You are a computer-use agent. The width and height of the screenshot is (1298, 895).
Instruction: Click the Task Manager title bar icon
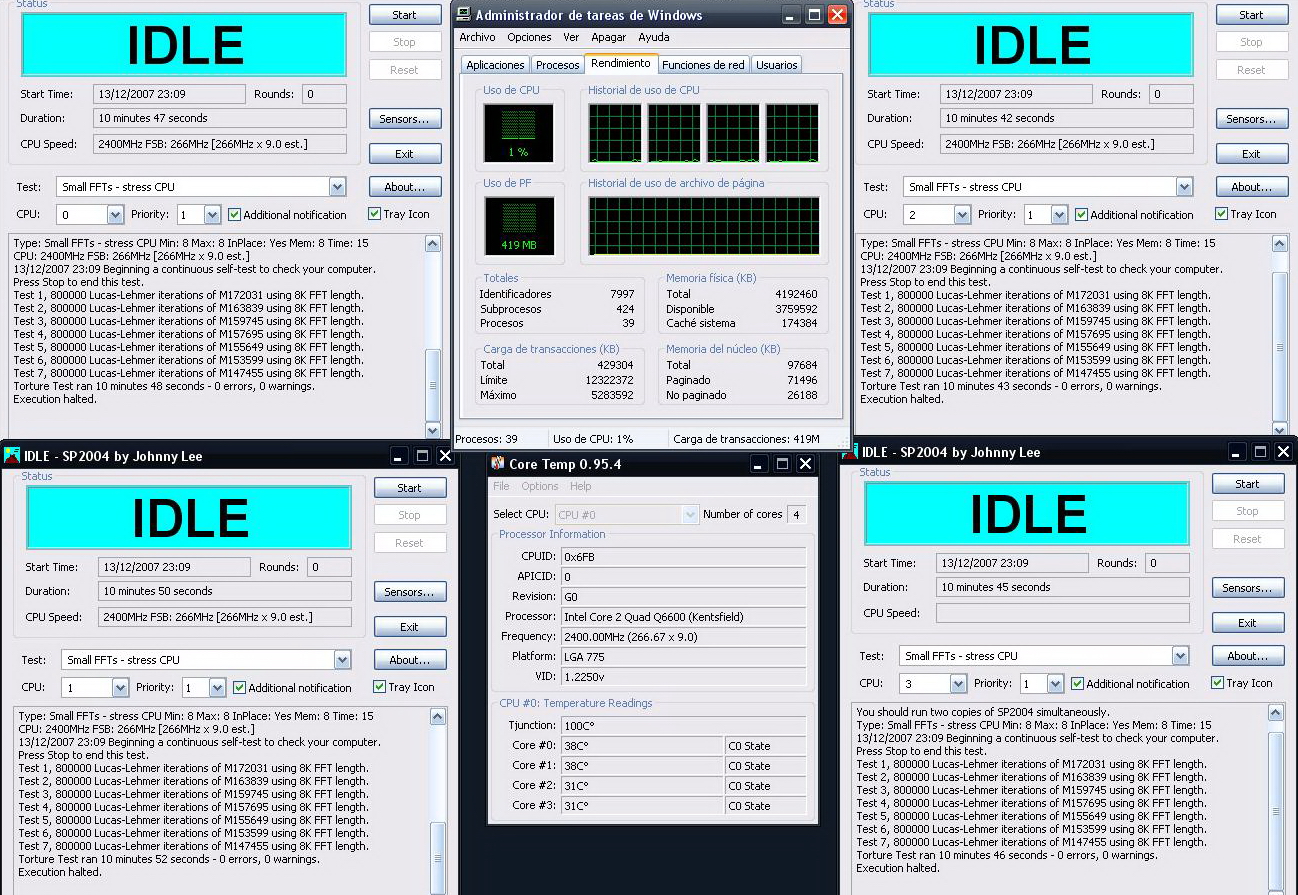tap(463, 15)
